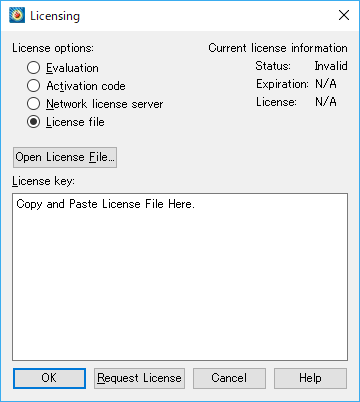Click the 'Evaluation' option label text
This screenshot has width=360, height=402.
[x=72, y=68]
